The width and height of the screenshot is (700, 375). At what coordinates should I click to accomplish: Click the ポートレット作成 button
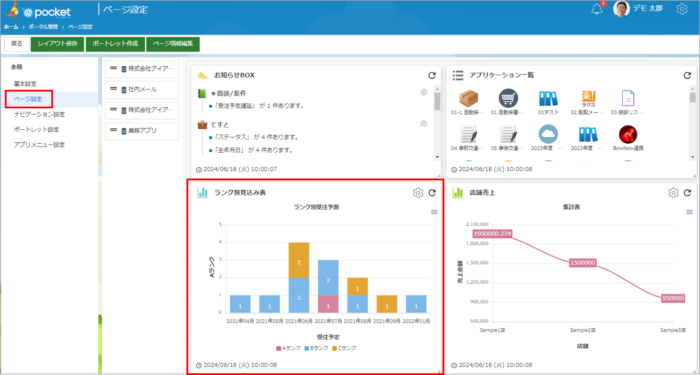click(x=116, y=44)
